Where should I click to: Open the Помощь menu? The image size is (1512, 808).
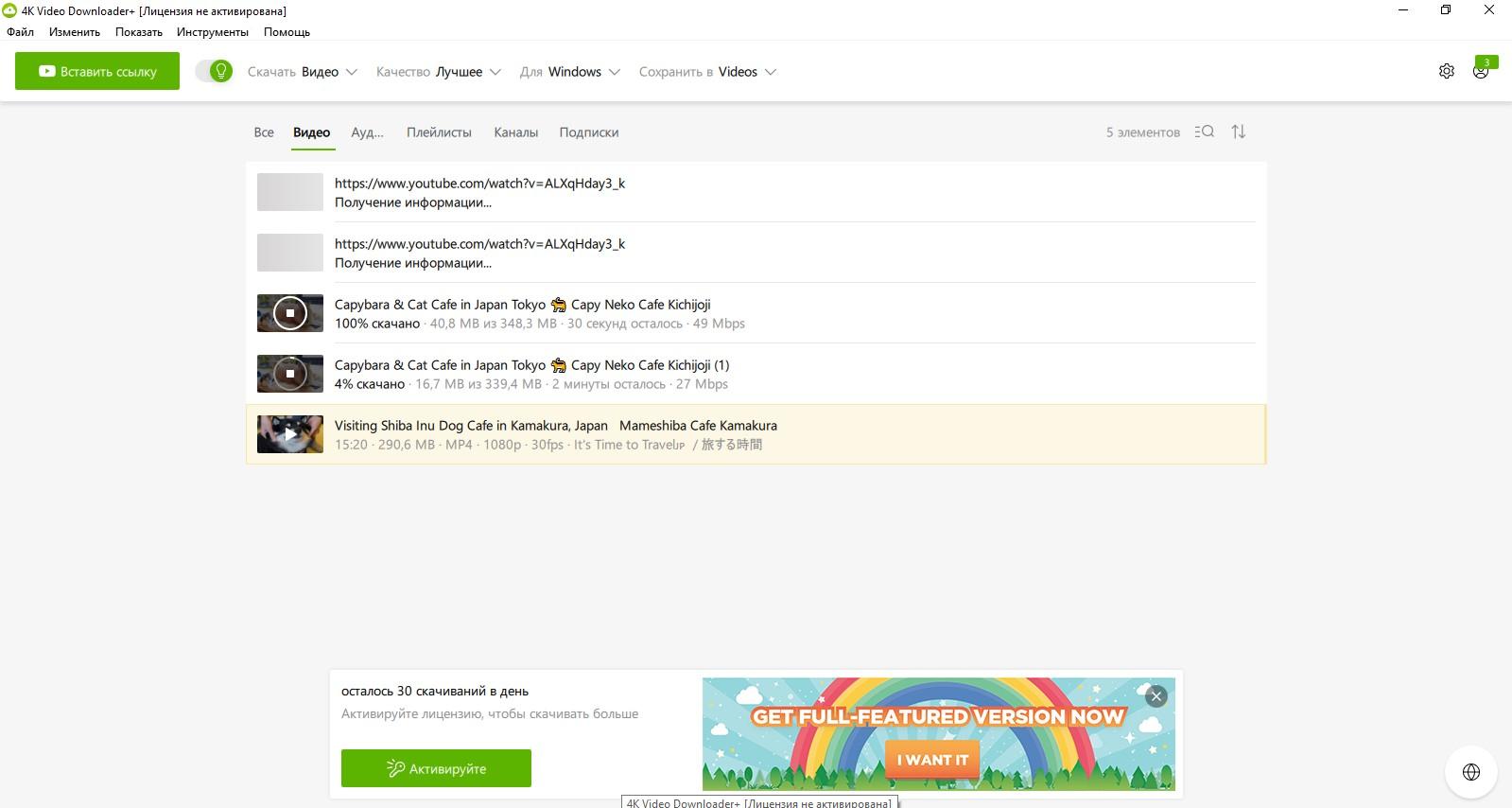(287, 32)
